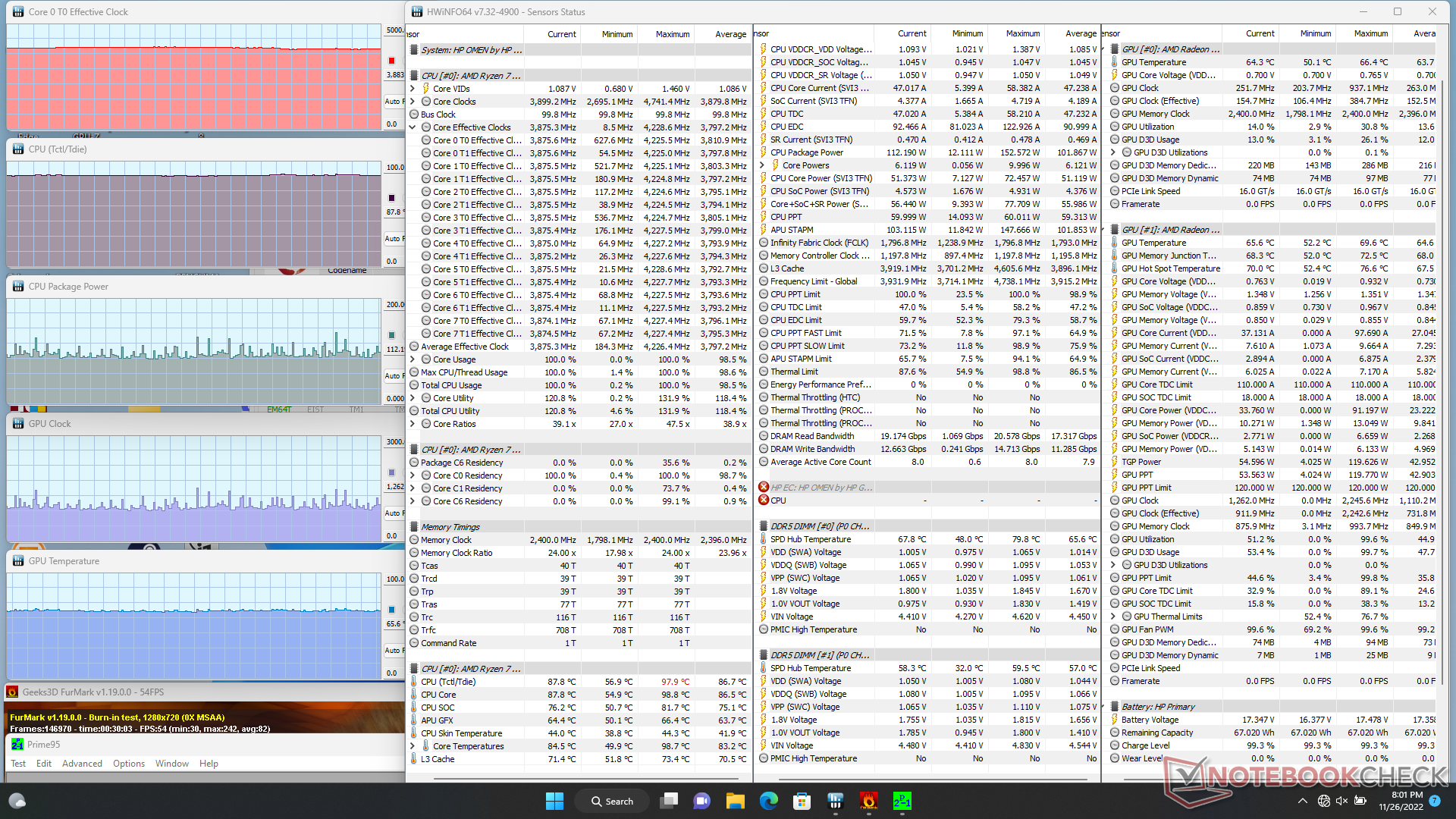Click the muted volume tray icon
The width and height of the screenshot is (1456, 819).
[1341, 801]
